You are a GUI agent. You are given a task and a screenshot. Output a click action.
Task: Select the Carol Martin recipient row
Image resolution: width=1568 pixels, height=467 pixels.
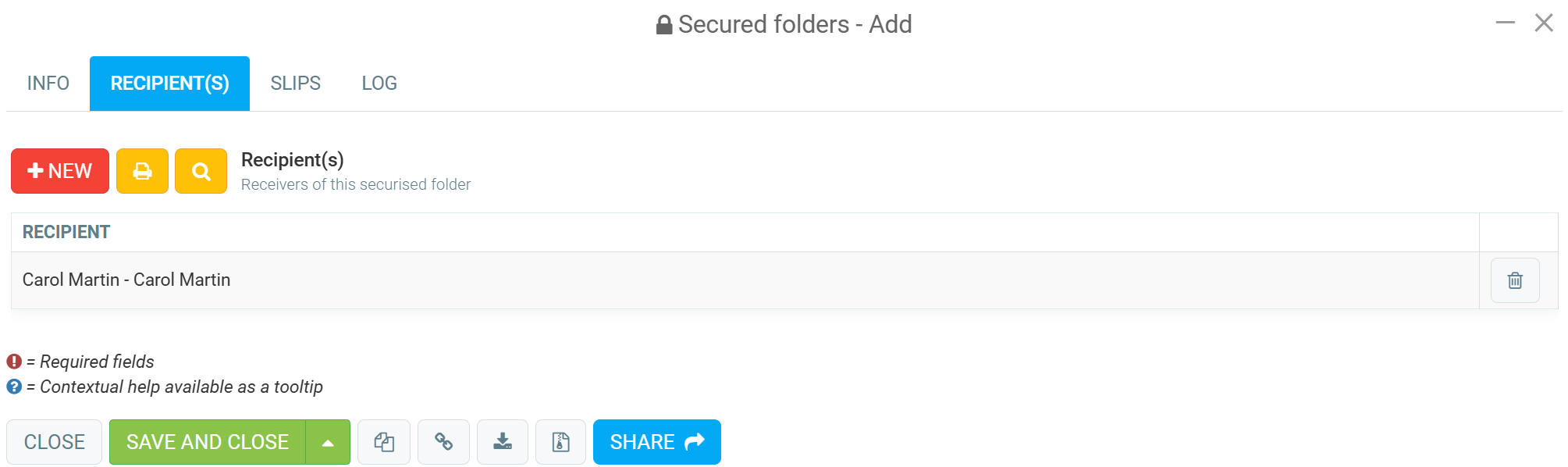point(745,280)
